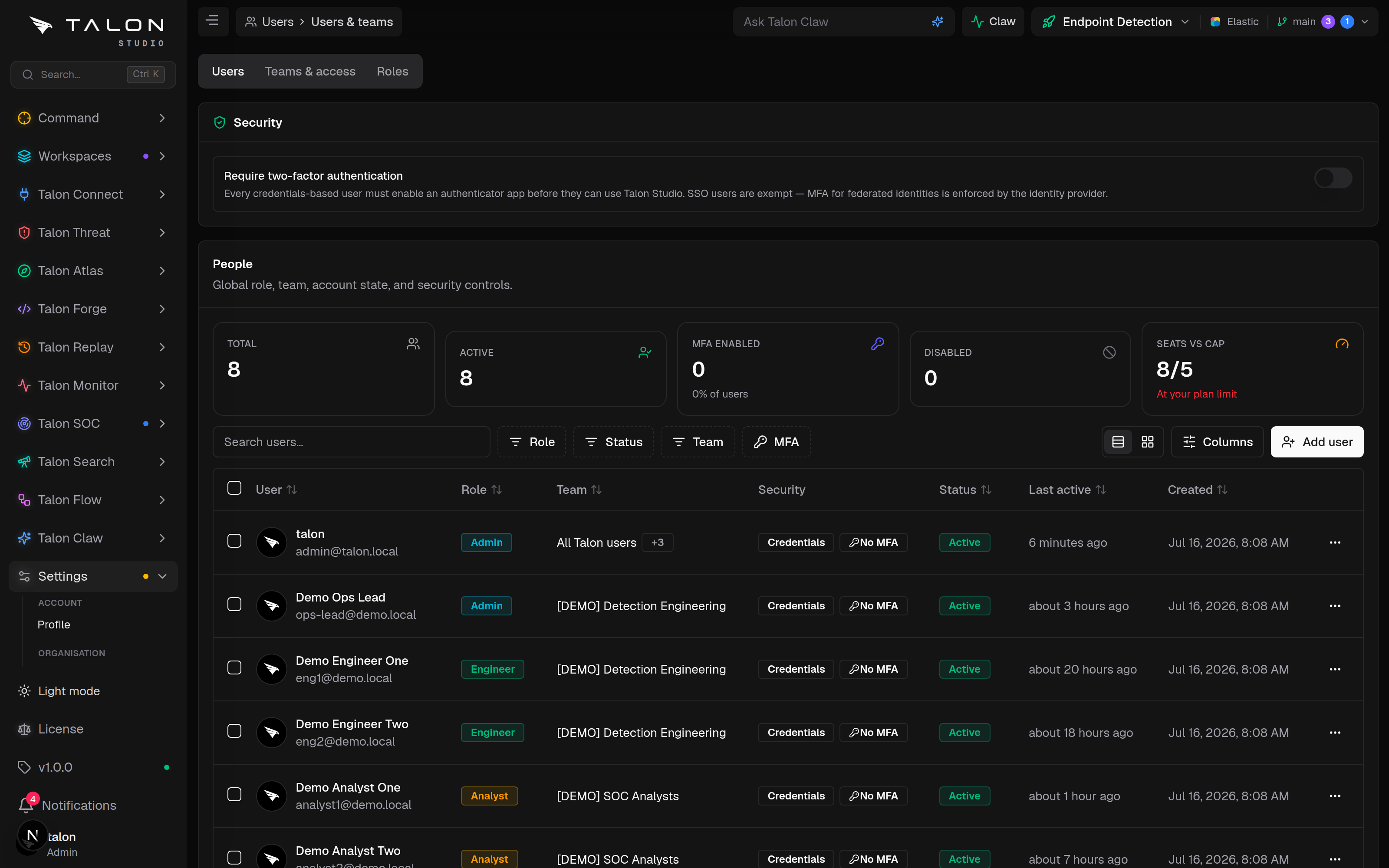Select checkbox for Demo Ops Lead

(x=234, y=604)
